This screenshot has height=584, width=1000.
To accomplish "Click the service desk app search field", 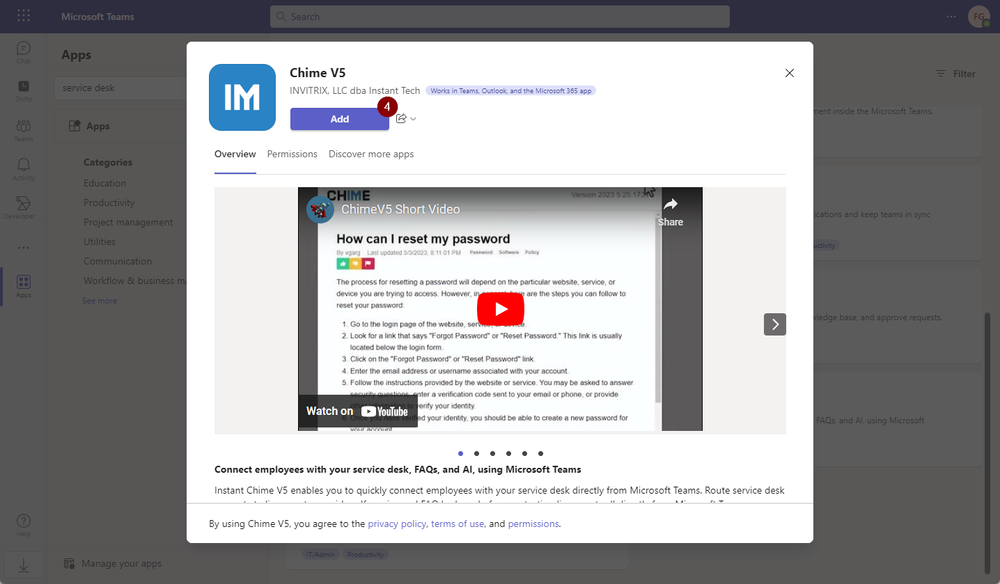I will pos(121,88).
